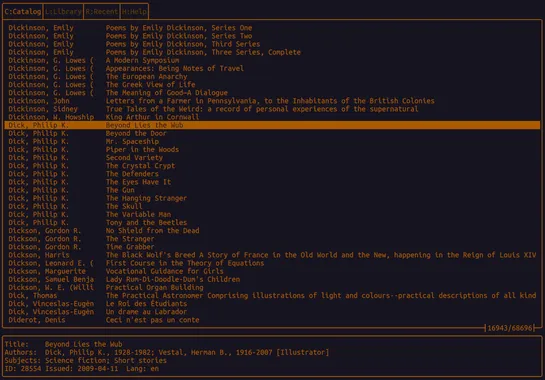Select 'The Gun' entry

point(272,190)
